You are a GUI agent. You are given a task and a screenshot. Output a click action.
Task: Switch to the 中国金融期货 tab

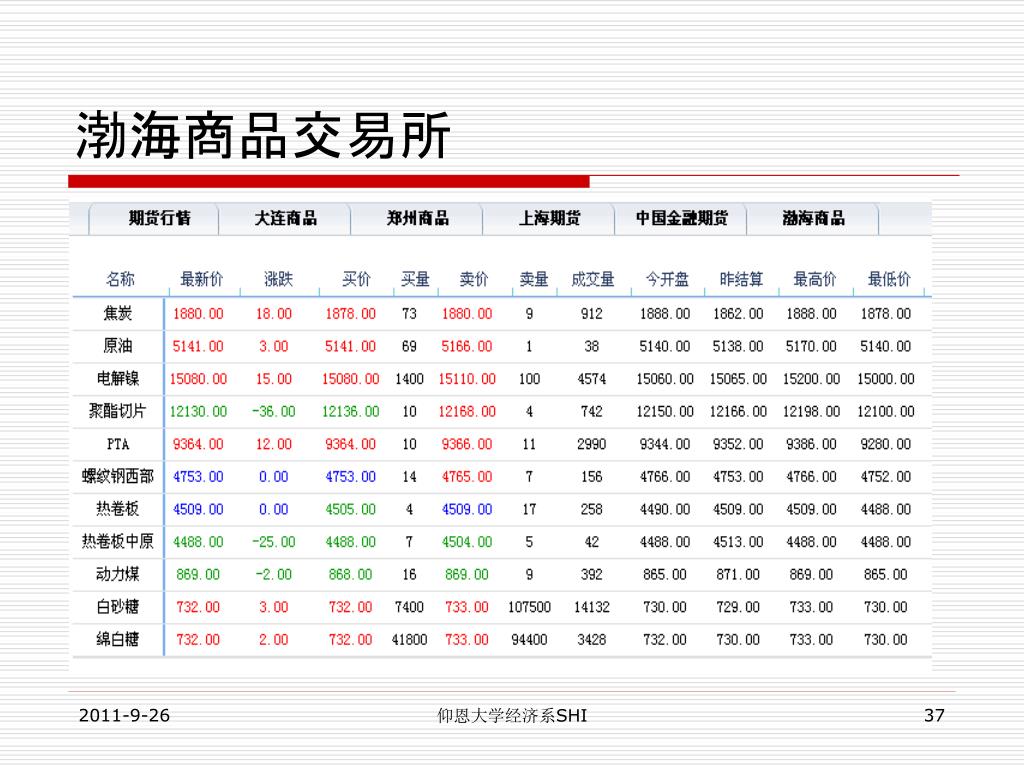point(682,218)
